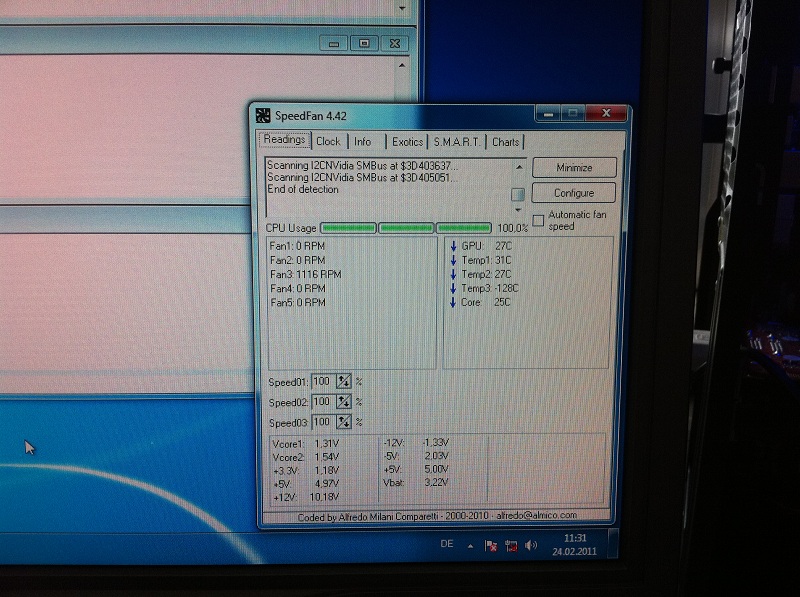Click the Speed02 up/down stepper
800x597 pixels.
click(x=344, y=402)
